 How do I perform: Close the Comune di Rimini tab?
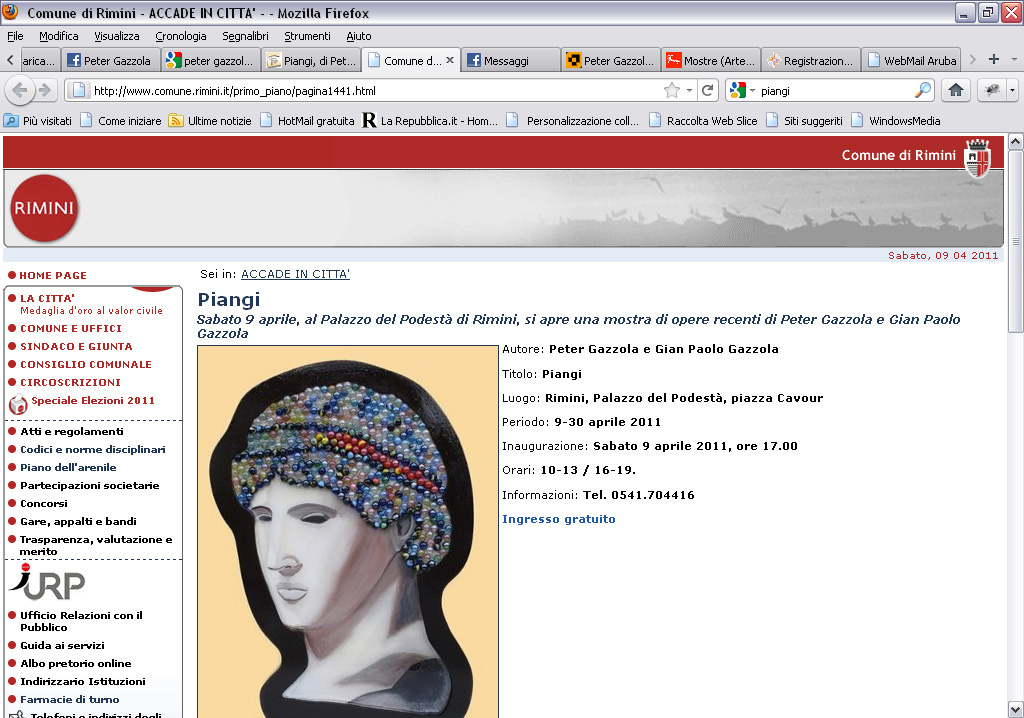pos(449,60)
